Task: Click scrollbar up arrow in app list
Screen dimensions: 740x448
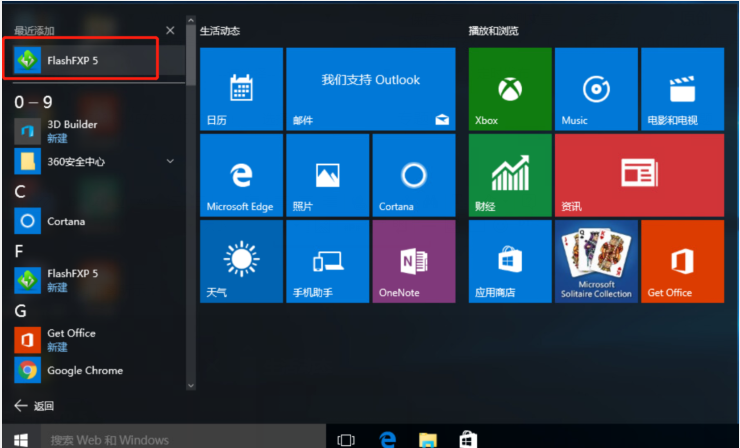Action: click(x=191, y=21)
